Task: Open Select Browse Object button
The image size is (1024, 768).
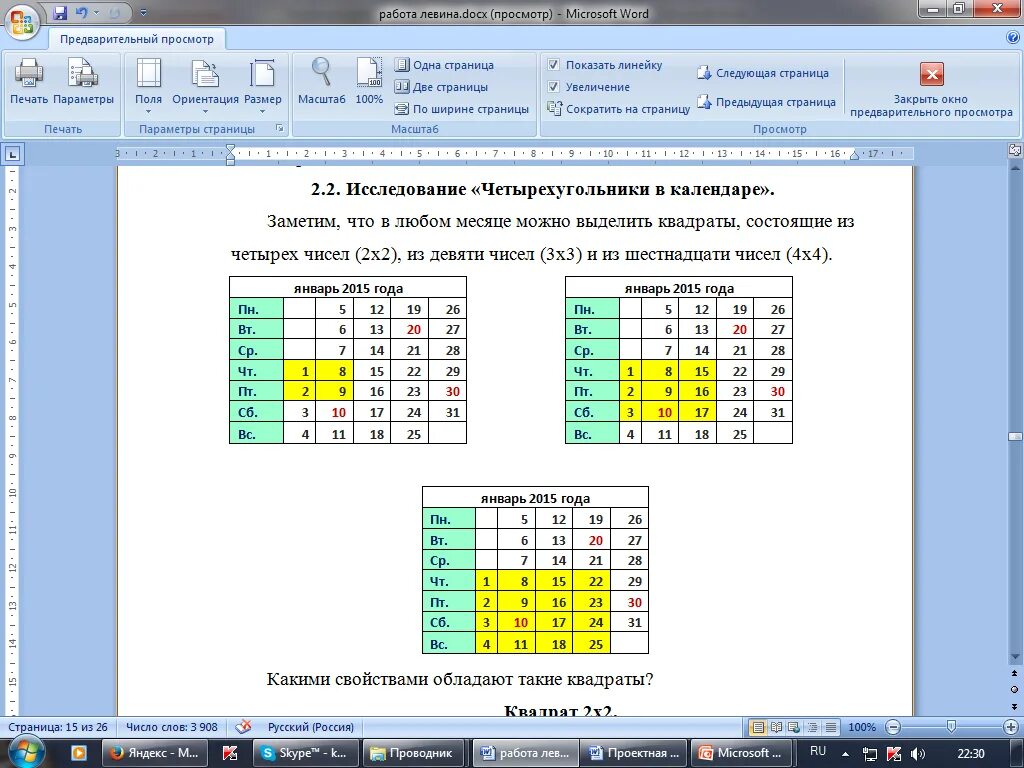Action: pos(1015,690)
